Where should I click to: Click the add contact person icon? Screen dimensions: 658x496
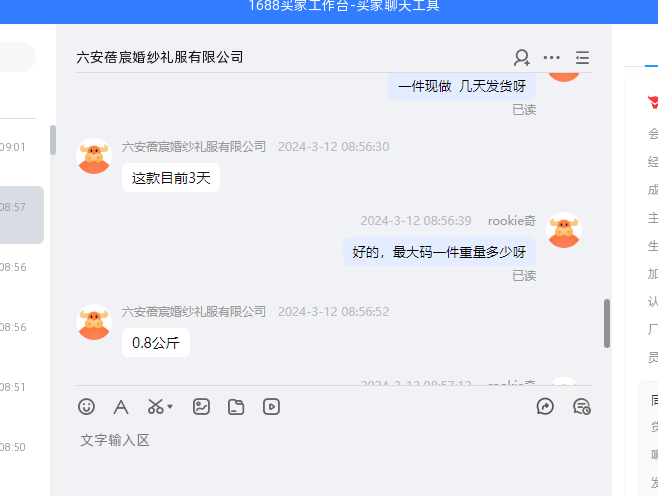tap(522, 57)
